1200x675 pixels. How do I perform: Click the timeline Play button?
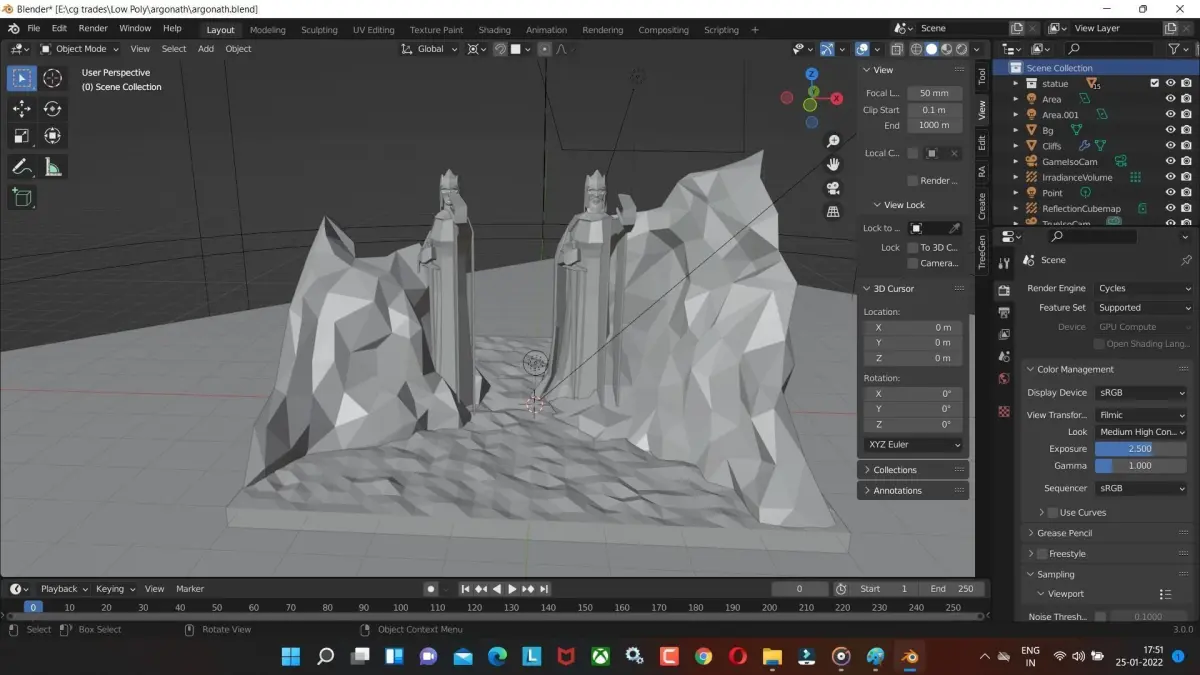click(x=513, y=589)
